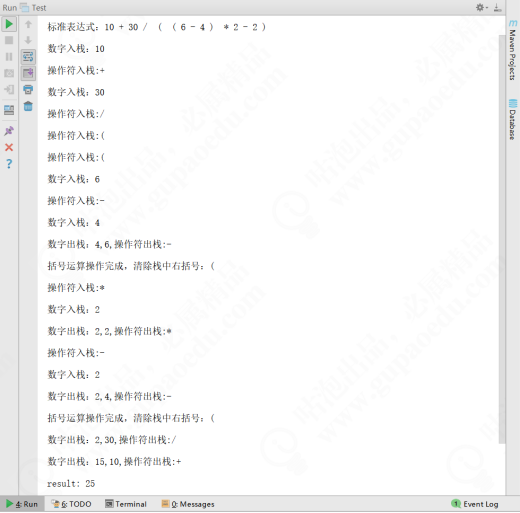
Task: Click the 'result: 25' output line
Action: 71,483
